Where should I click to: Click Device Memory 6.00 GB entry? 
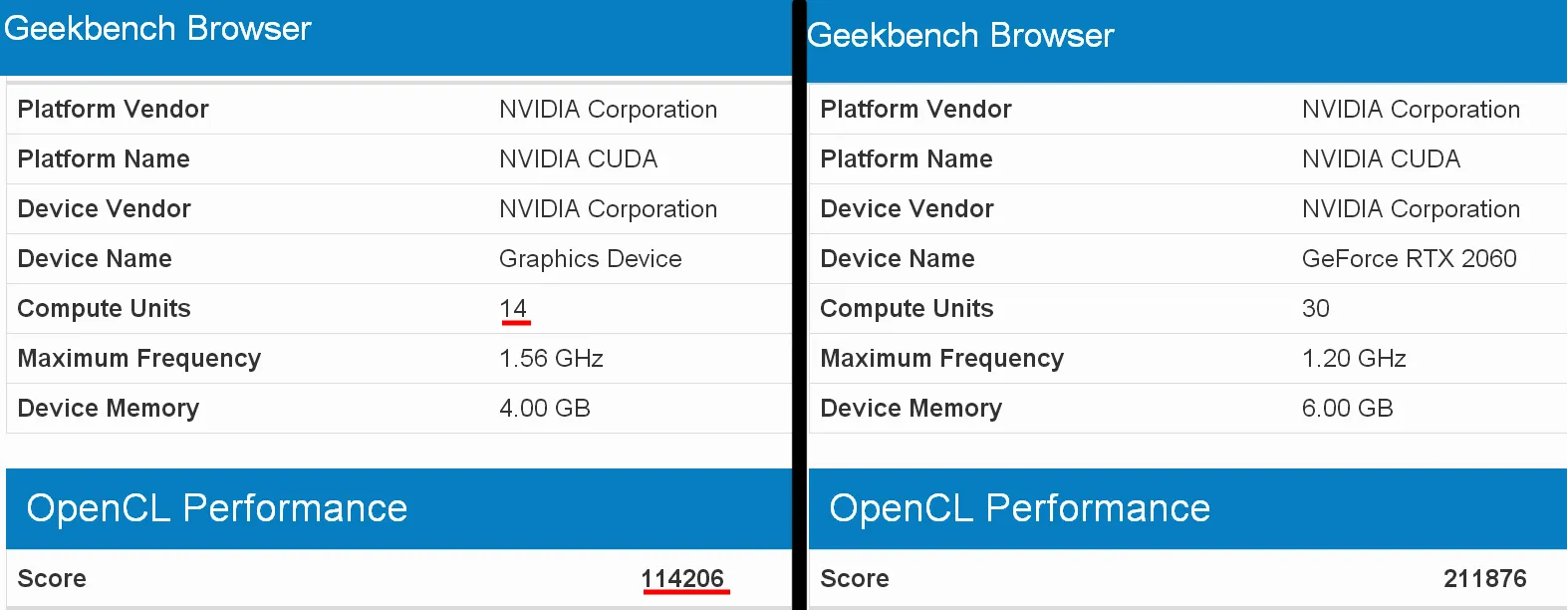1348,408
